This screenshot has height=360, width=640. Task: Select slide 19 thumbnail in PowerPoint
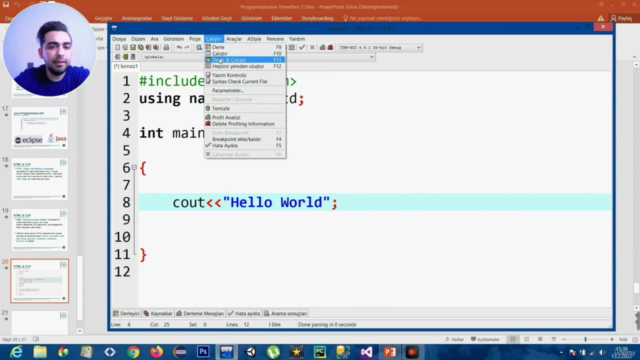40,230
